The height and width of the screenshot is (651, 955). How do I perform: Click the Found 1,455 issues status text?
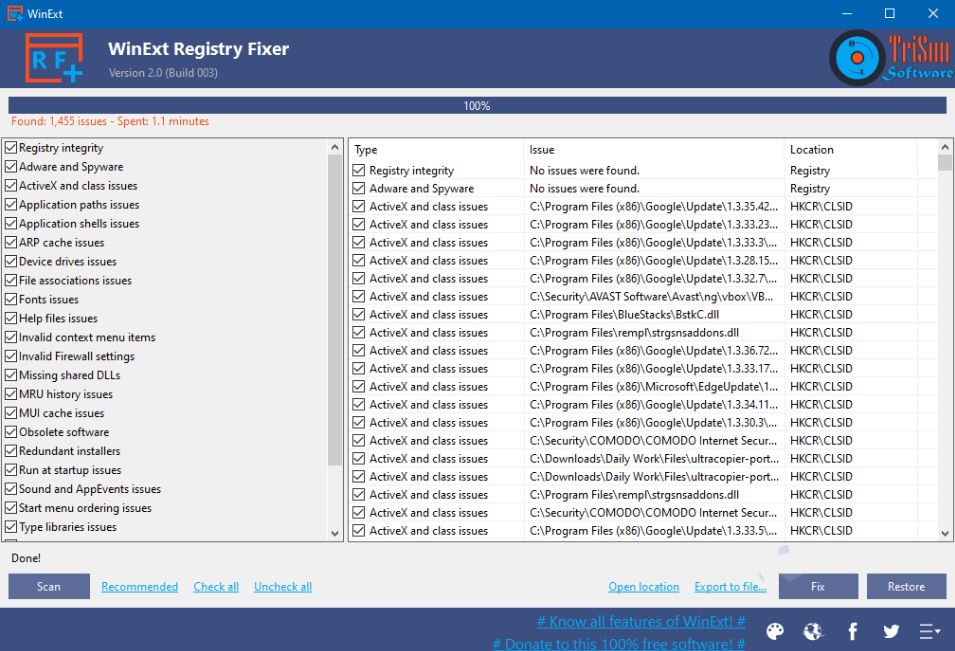[x=110, y=121]
